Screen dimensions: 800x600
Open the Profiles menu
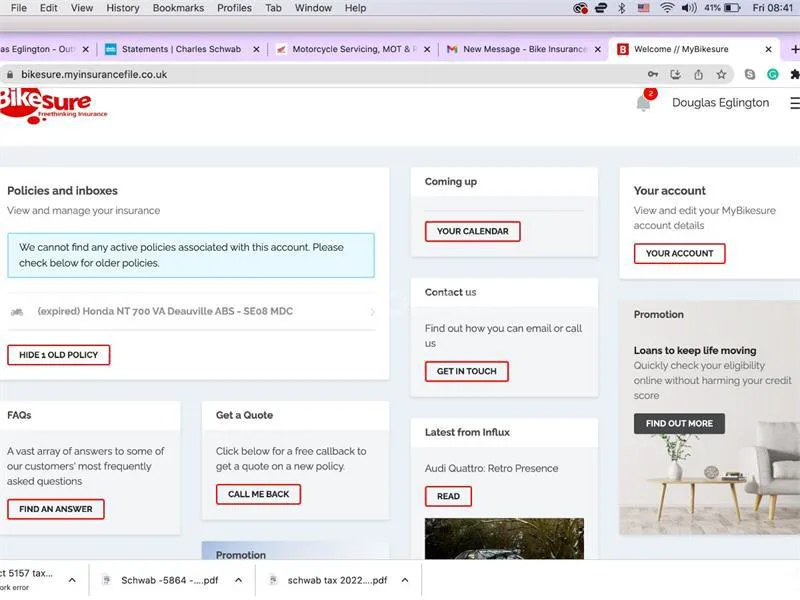[234, 8]
